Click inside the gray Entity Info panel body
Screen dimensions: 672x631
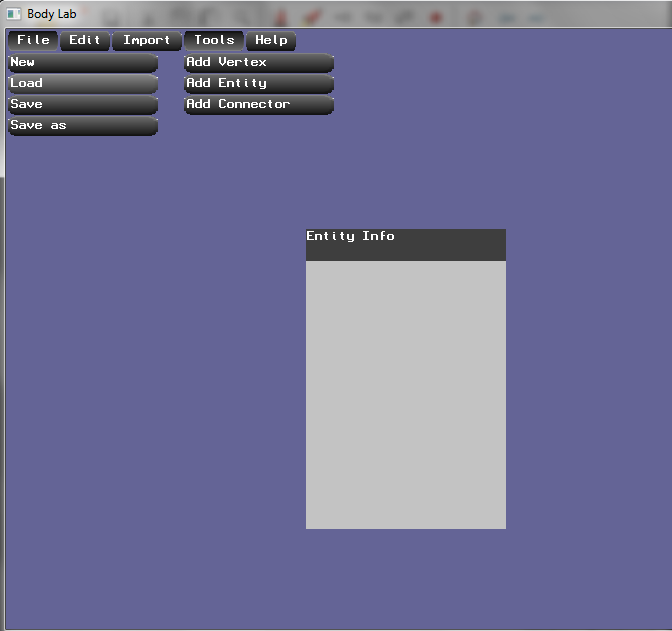405,395
